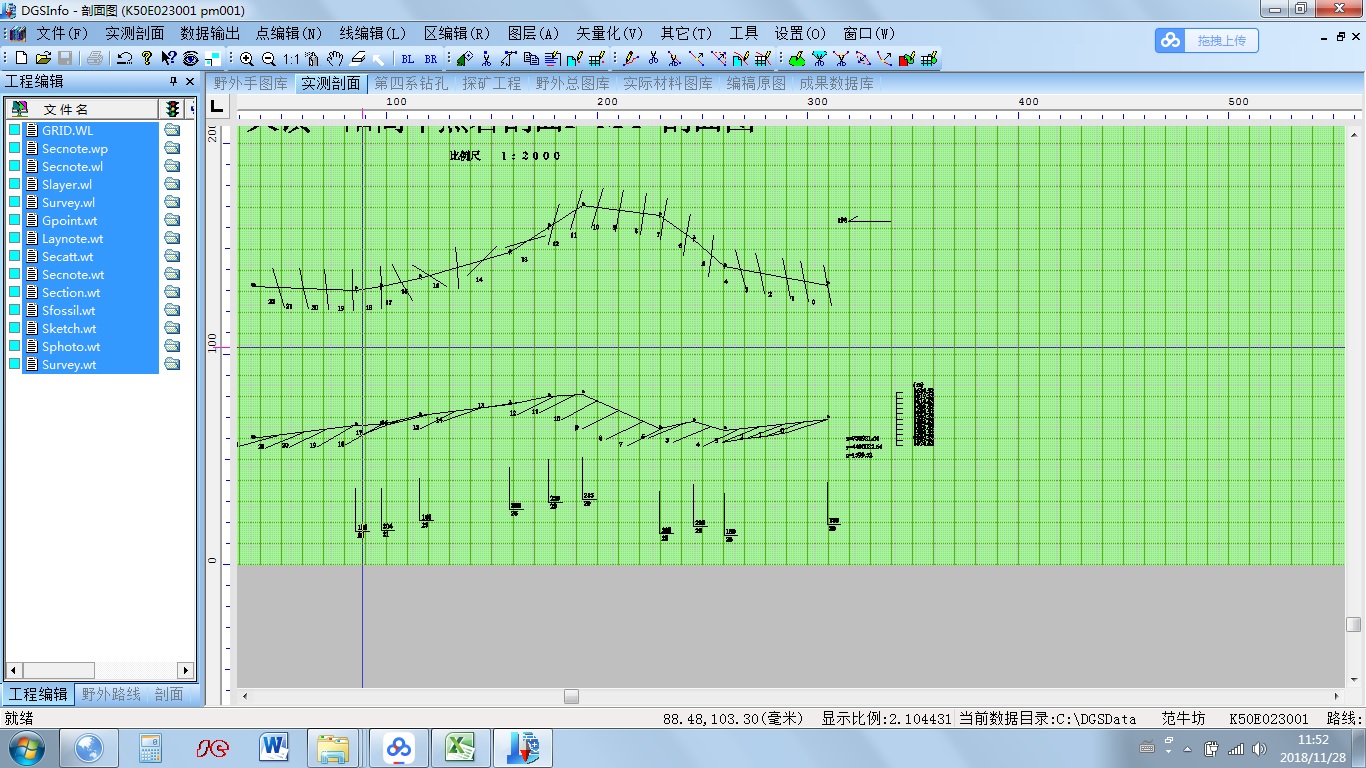Image resolution: width=1366 pixels, height=768 pixels.
Task: Switch to the 成果数据库 tab
Action: (836, 84)
